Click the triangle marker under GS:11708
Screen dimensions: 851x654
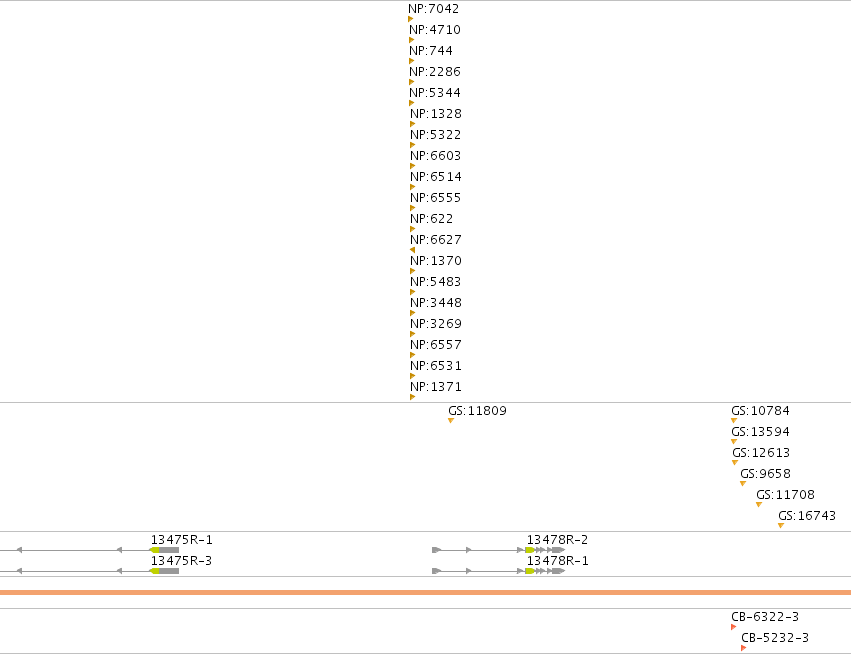pyautogui.click(x=759, y=505)
